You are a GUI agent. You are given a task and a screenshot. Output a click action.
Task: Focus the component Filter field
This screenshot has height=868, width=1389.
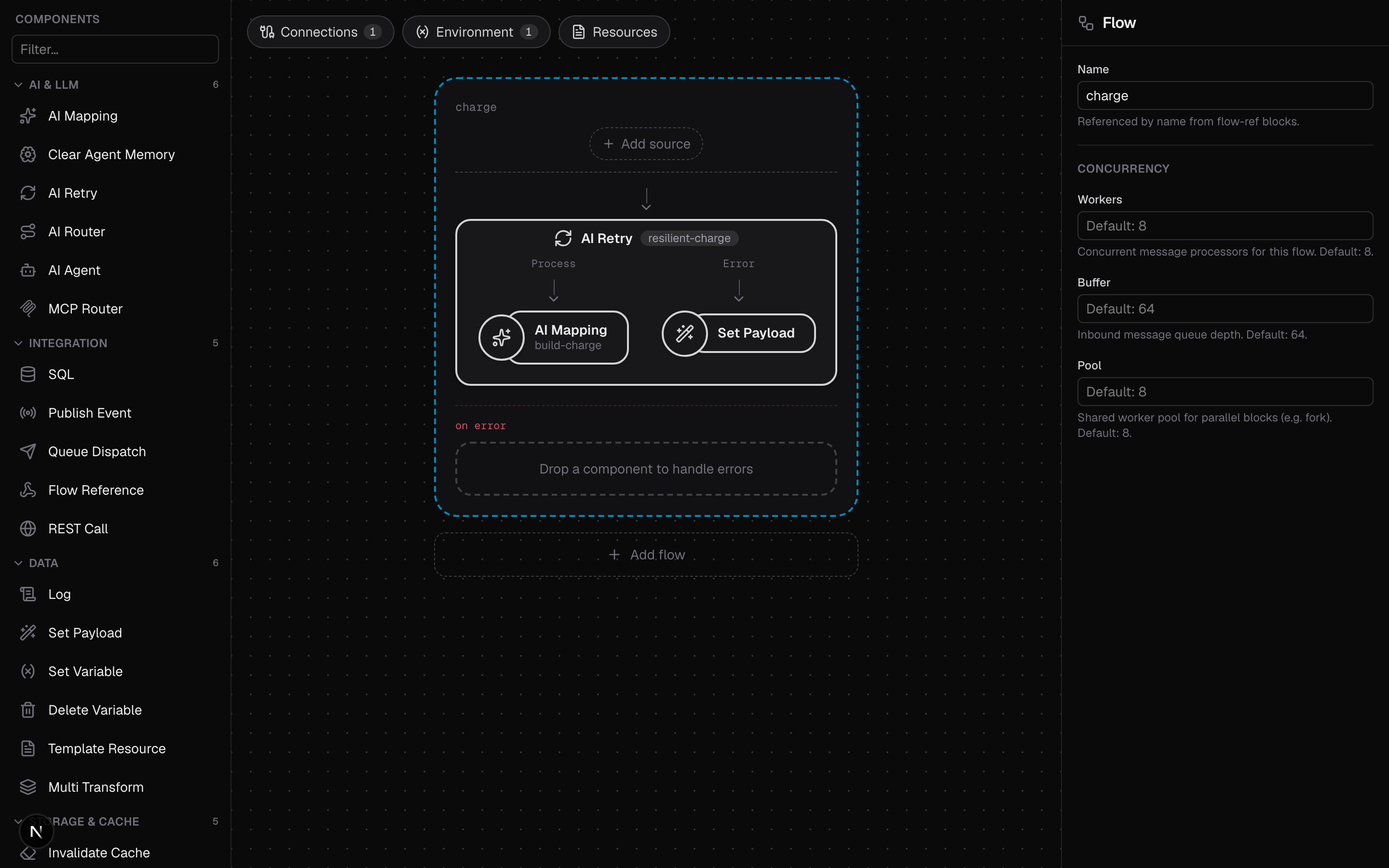coord(115,49)
